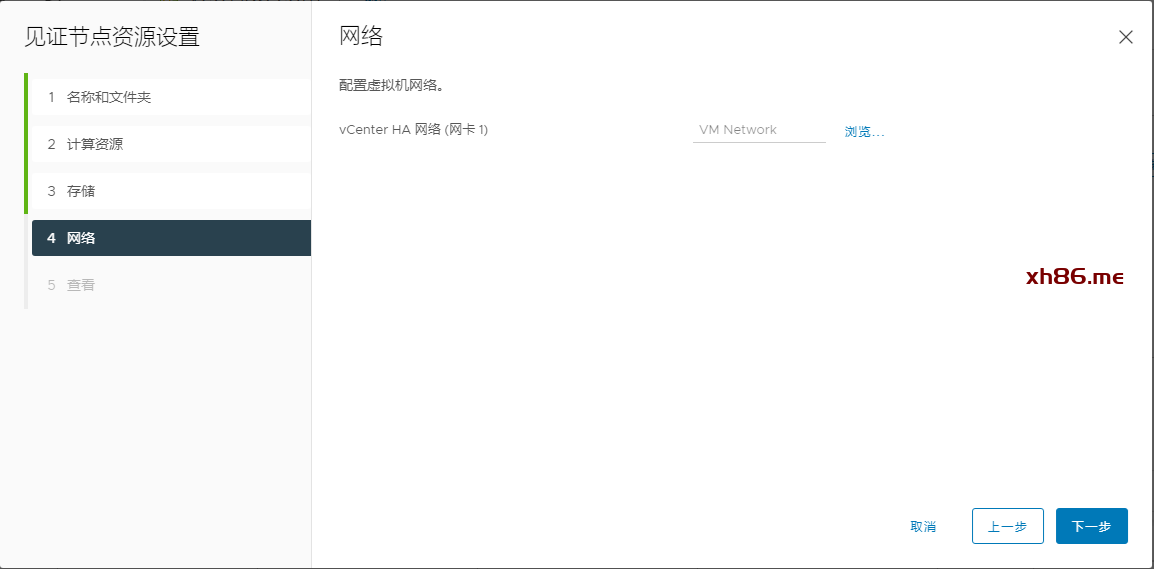This screenshot has height=569, width=1154.
Task: Click the vCenter HA 网络 (网卡 1) label
Action: pos(413,130)
